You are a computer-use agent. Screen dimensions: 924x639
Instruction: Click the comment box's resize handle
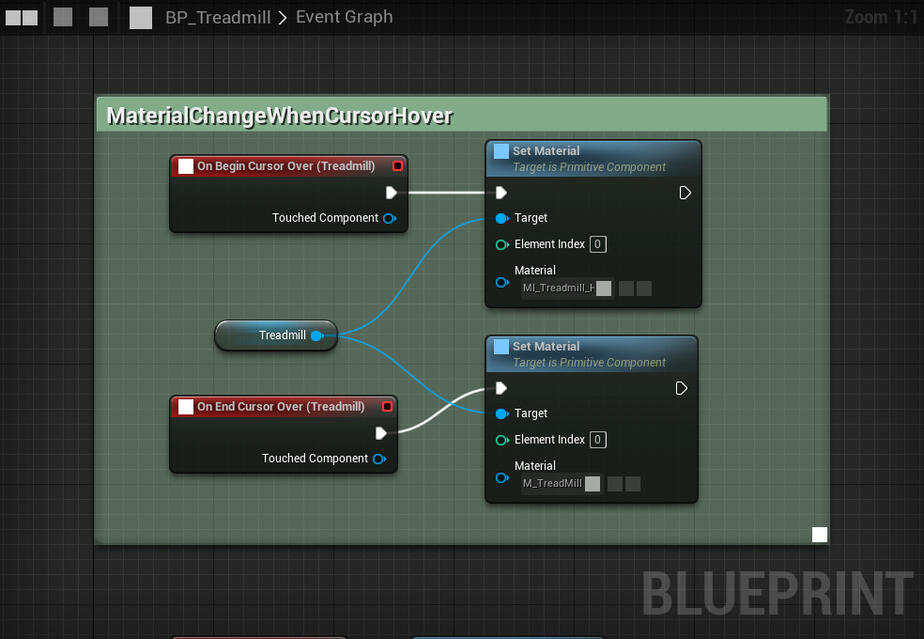819,535
